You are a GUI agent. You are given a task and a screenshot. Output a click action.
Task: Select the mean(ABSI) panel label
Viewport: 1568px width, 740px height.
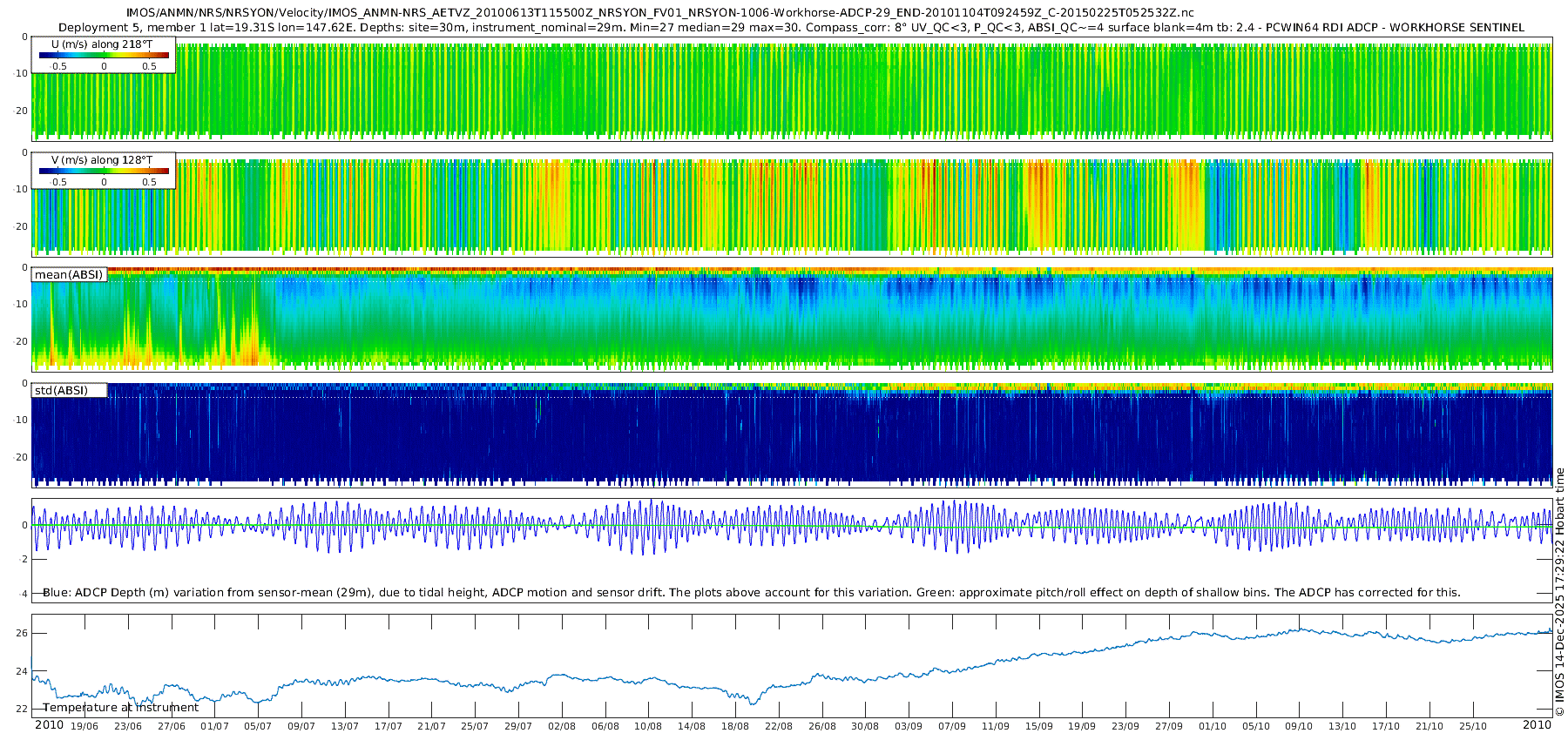[69, 275]
